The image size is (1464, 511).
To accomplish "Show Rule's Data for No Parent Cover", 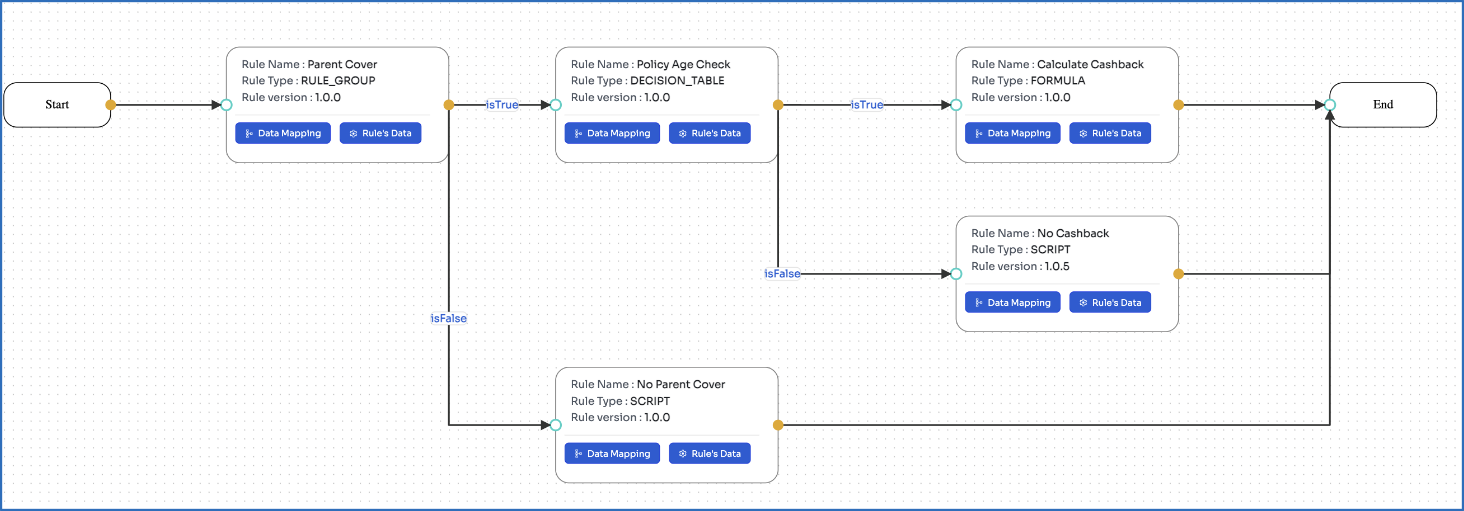I will point(709,453).
